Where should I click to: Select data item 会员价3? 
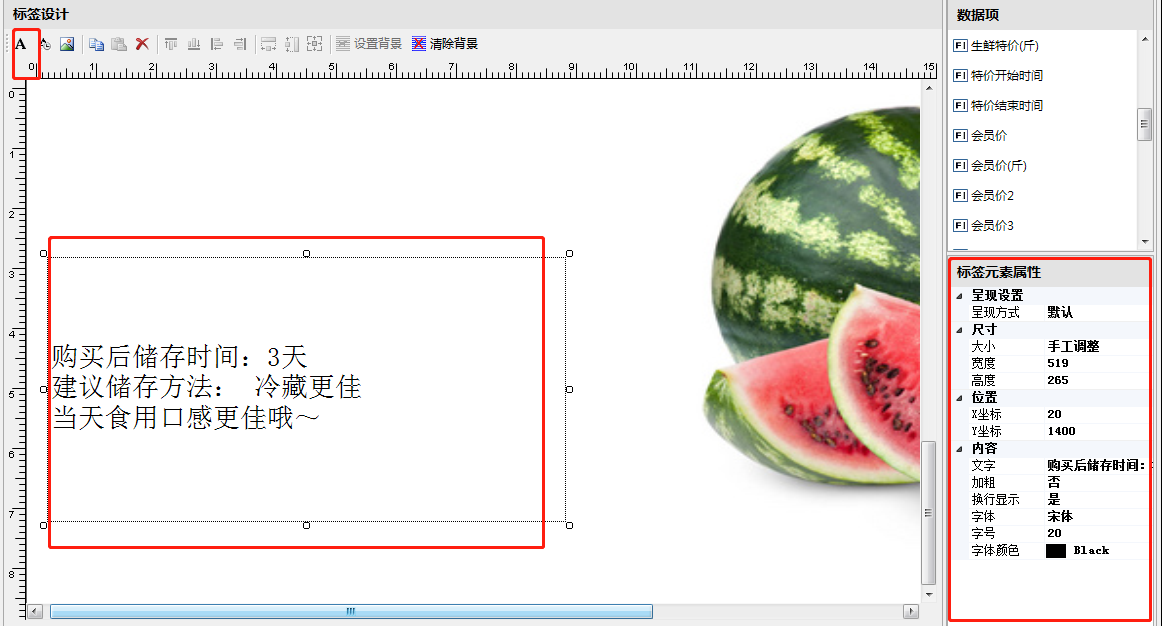(x=992, y=225)
